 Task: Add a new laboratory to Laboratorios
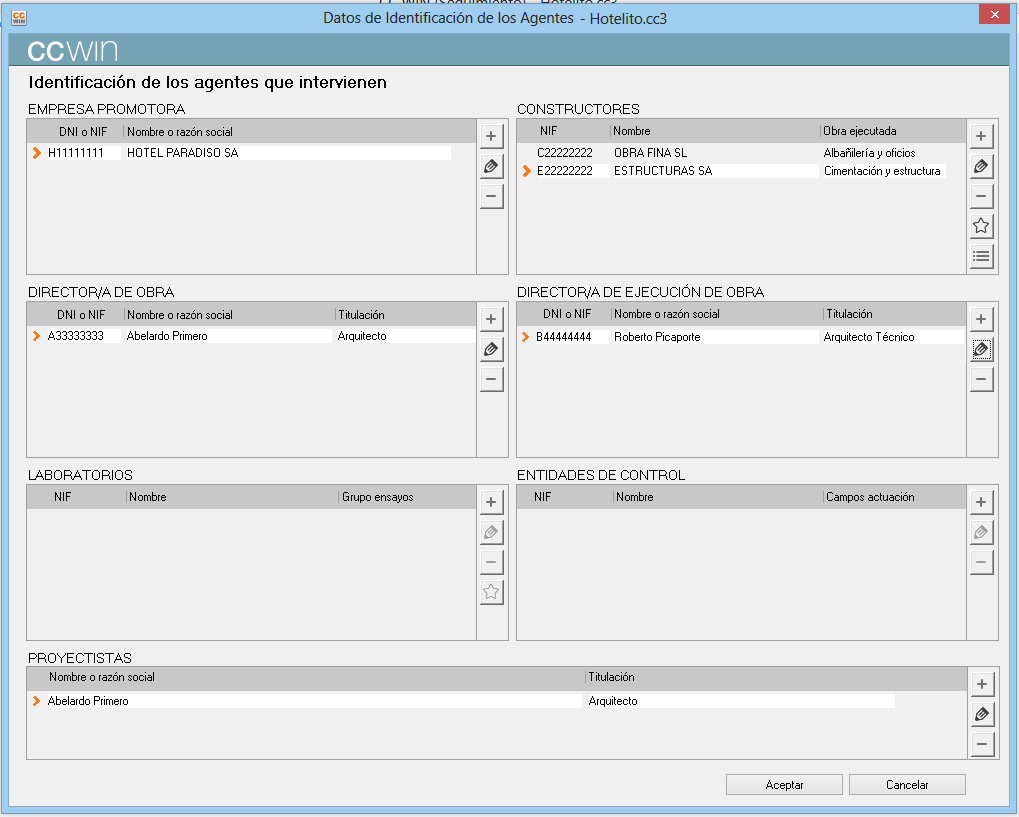click(491, 502)
